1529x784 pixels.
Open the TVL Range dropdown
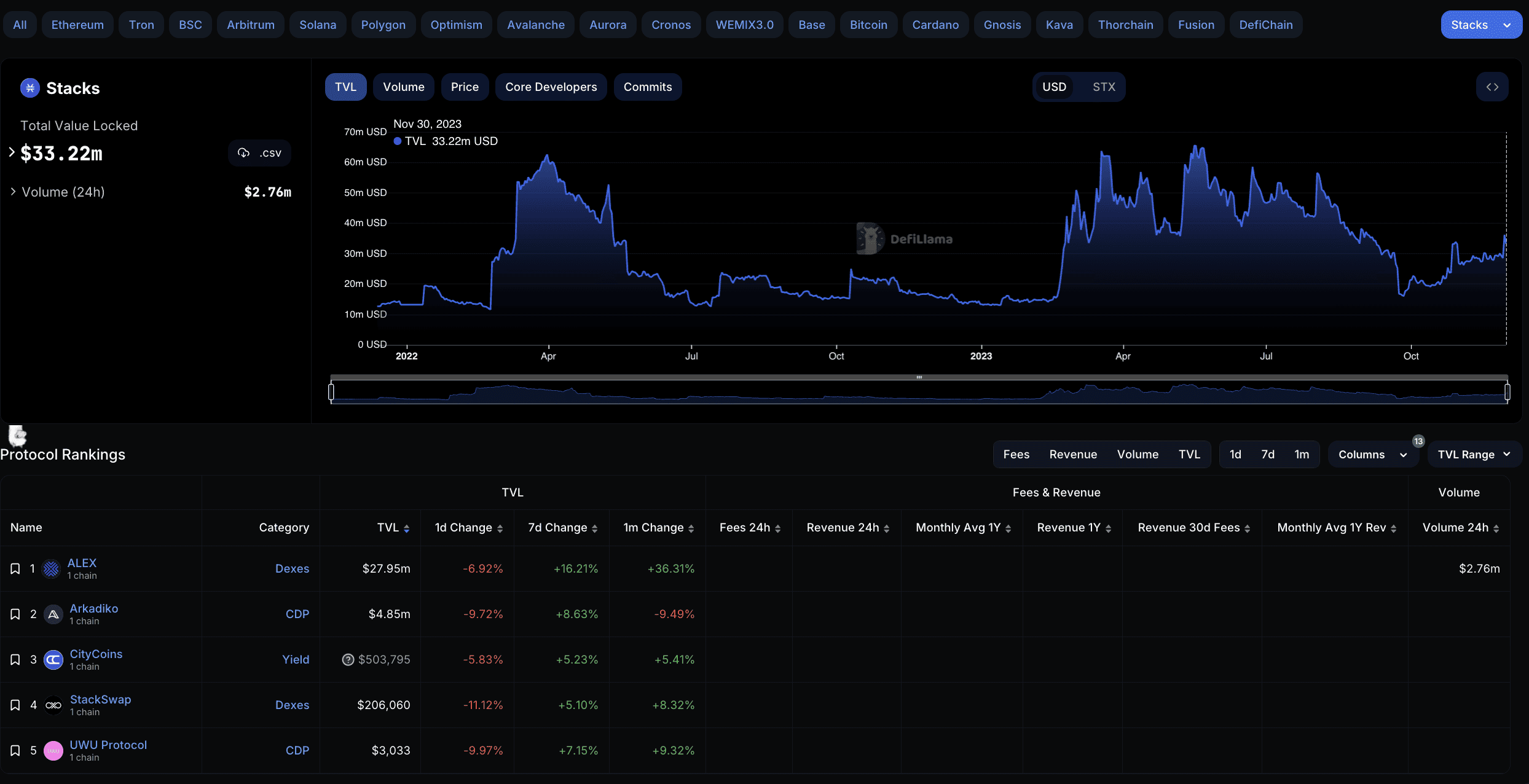click(1474, 455)
